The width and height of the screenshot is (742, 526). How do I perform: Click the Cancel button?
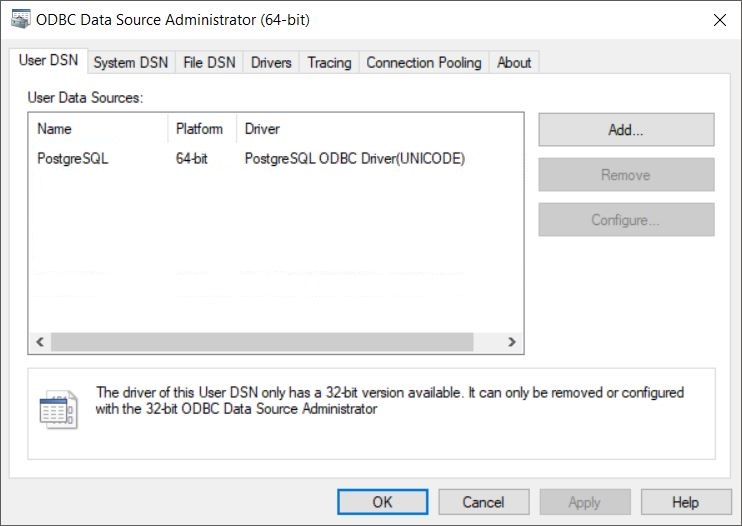point(483,502)
